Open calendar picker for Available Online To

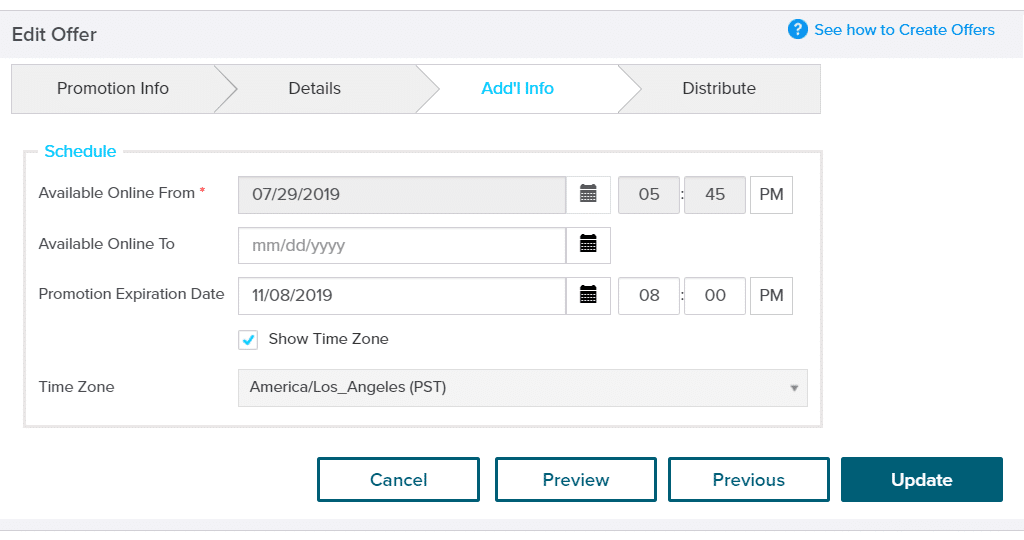pos(588,246)
